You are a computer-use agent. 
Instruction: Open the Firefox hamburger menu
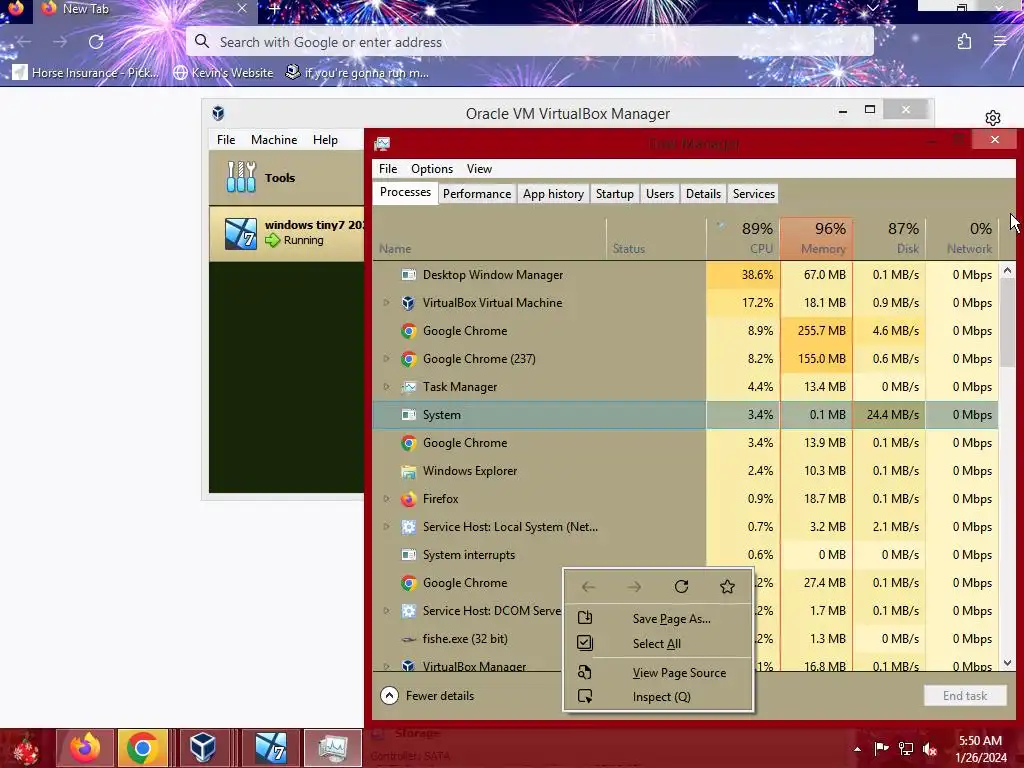point(1000,42)
